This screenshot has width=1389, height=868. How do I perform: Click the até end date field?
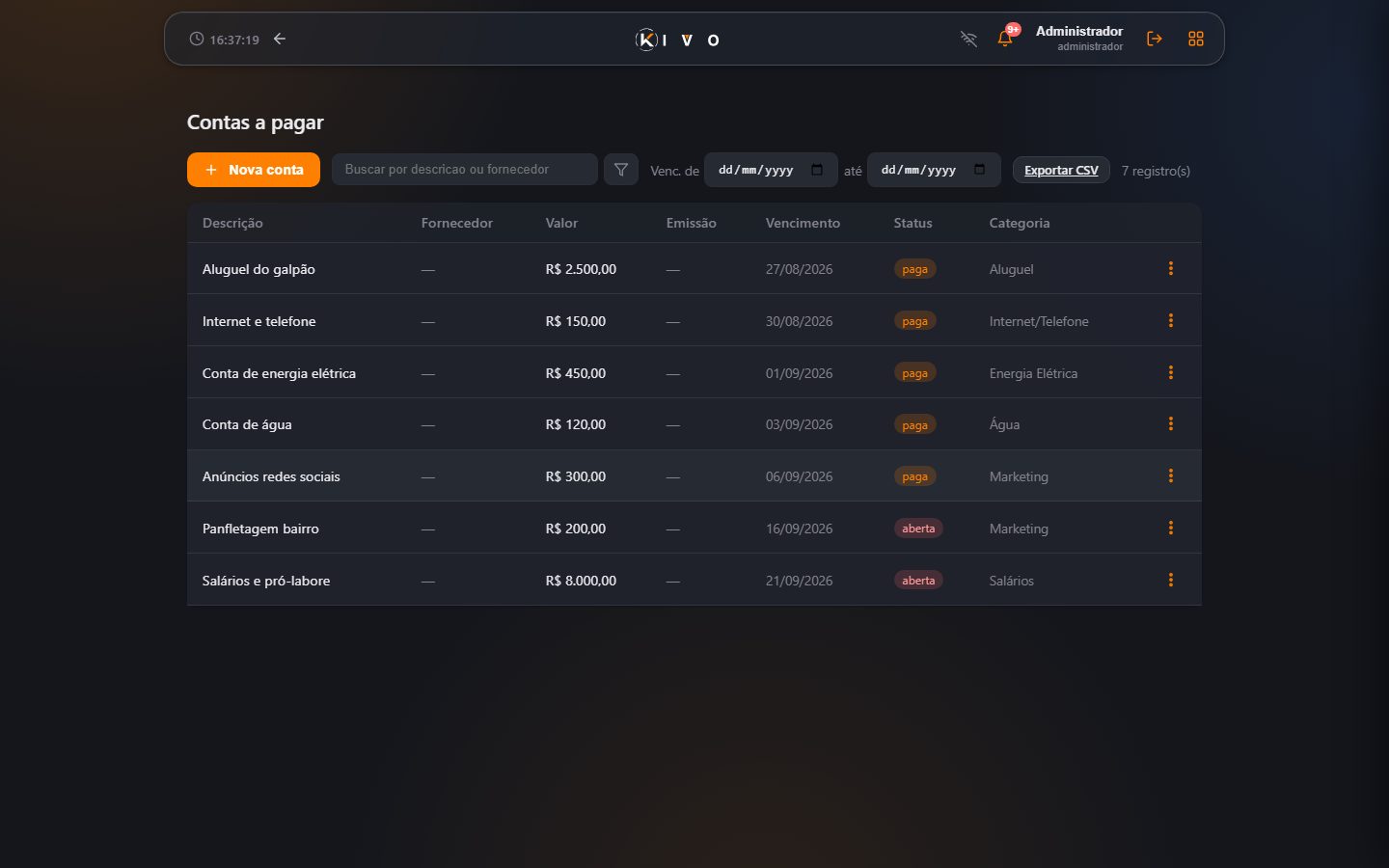point(934,170)
